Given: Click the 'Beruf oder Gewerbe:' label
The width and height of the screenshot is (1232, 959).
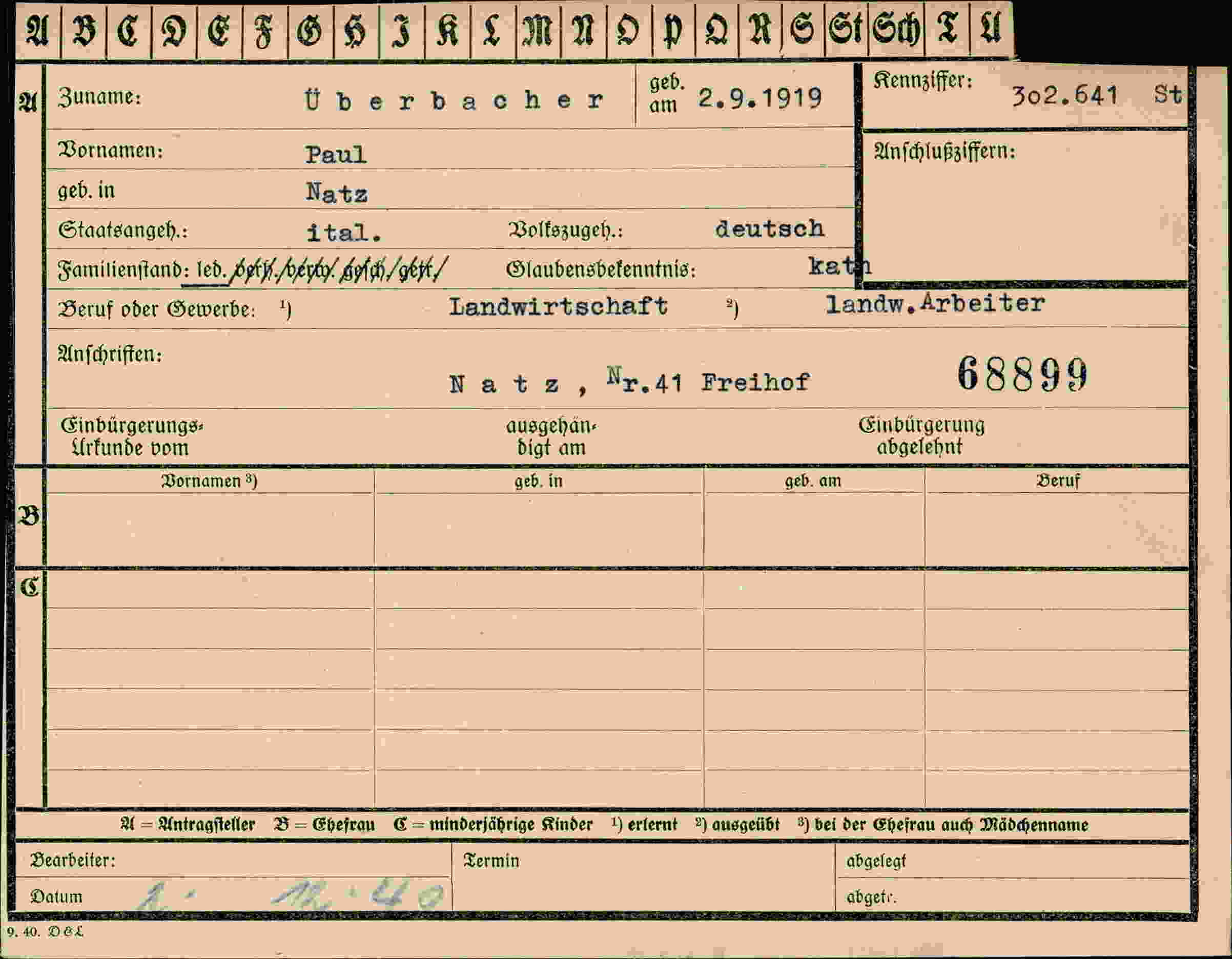Looking at the screenshot, I should click(x=157, y=309).
